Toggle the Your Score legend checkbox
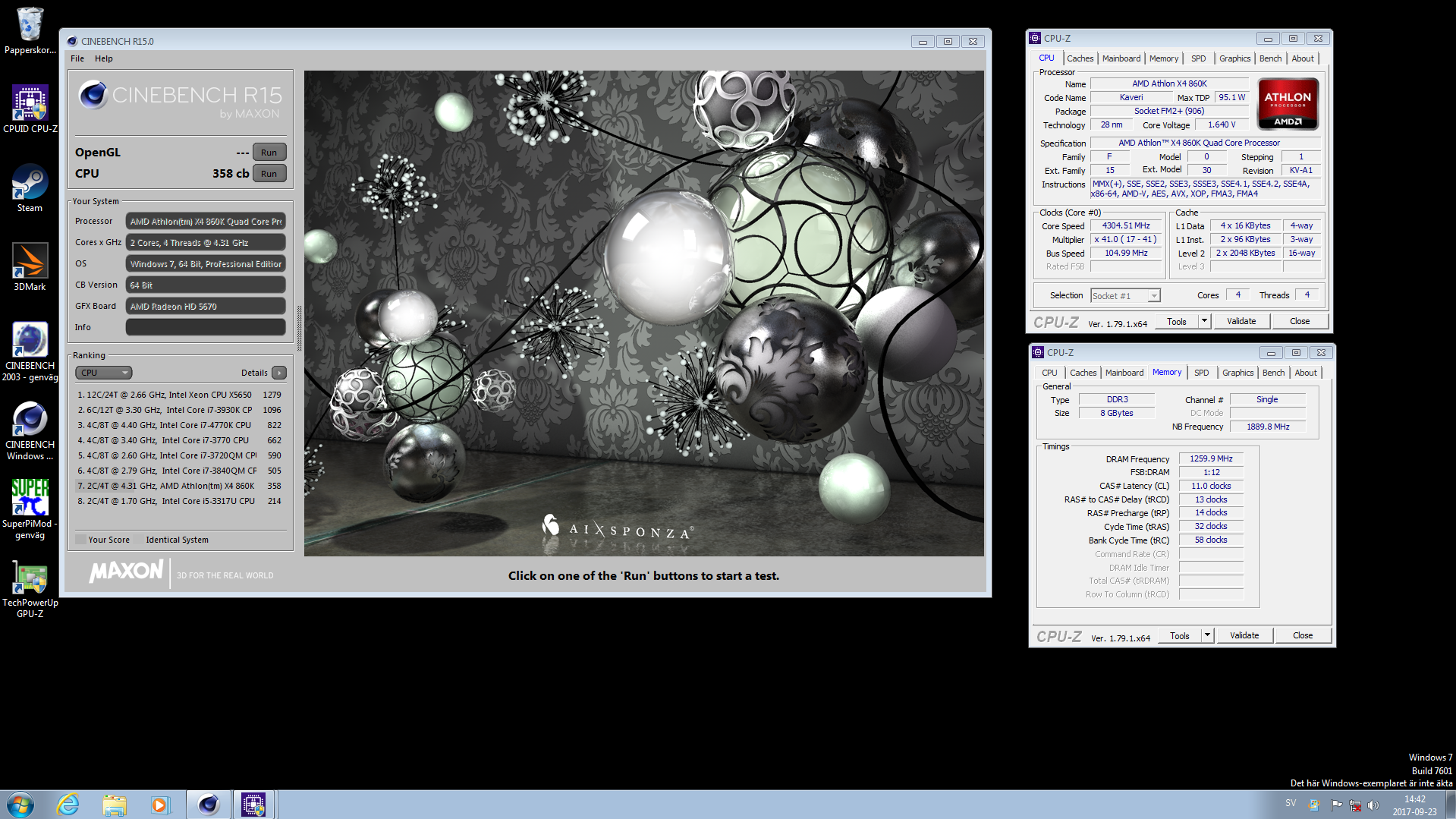Viewport: 1456px width, 819px height. (x=80, y=540)
